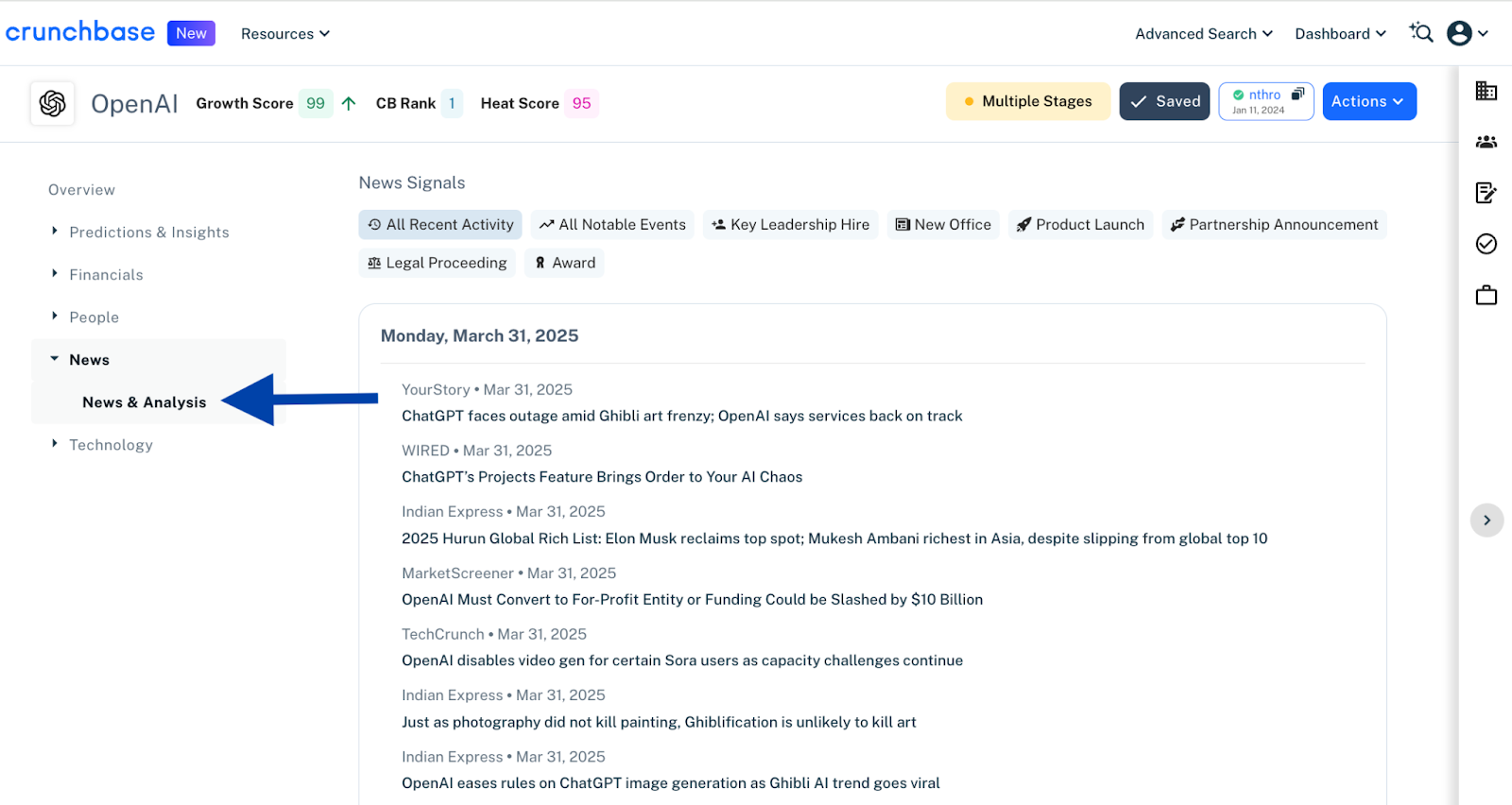Screen dimensions: 1512x805
Task: Open the AI search icon in header
Action: pos(1421,33)
